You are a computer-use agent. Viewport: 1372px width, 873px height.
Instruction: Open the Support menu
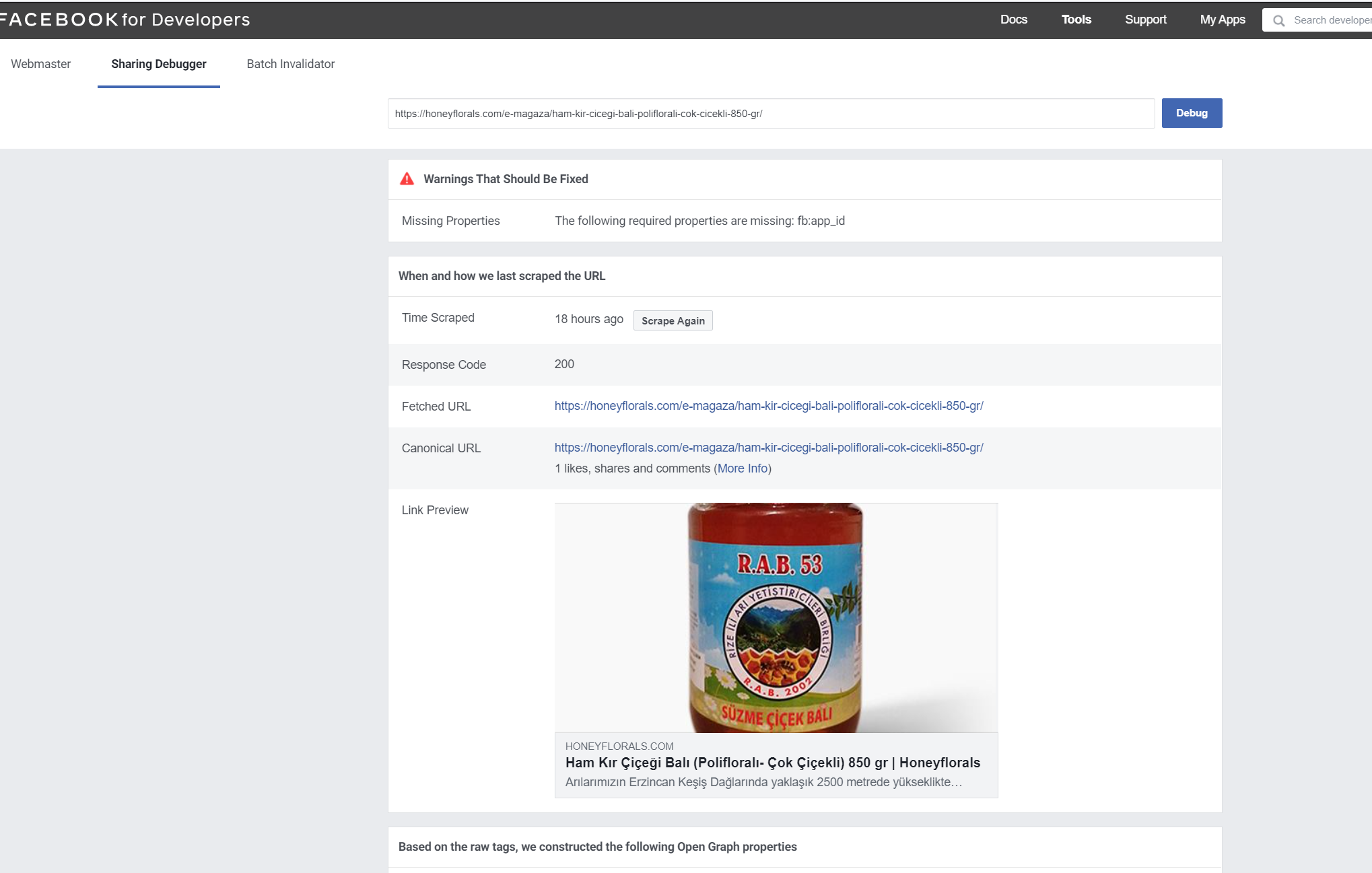click(1145, 20)
